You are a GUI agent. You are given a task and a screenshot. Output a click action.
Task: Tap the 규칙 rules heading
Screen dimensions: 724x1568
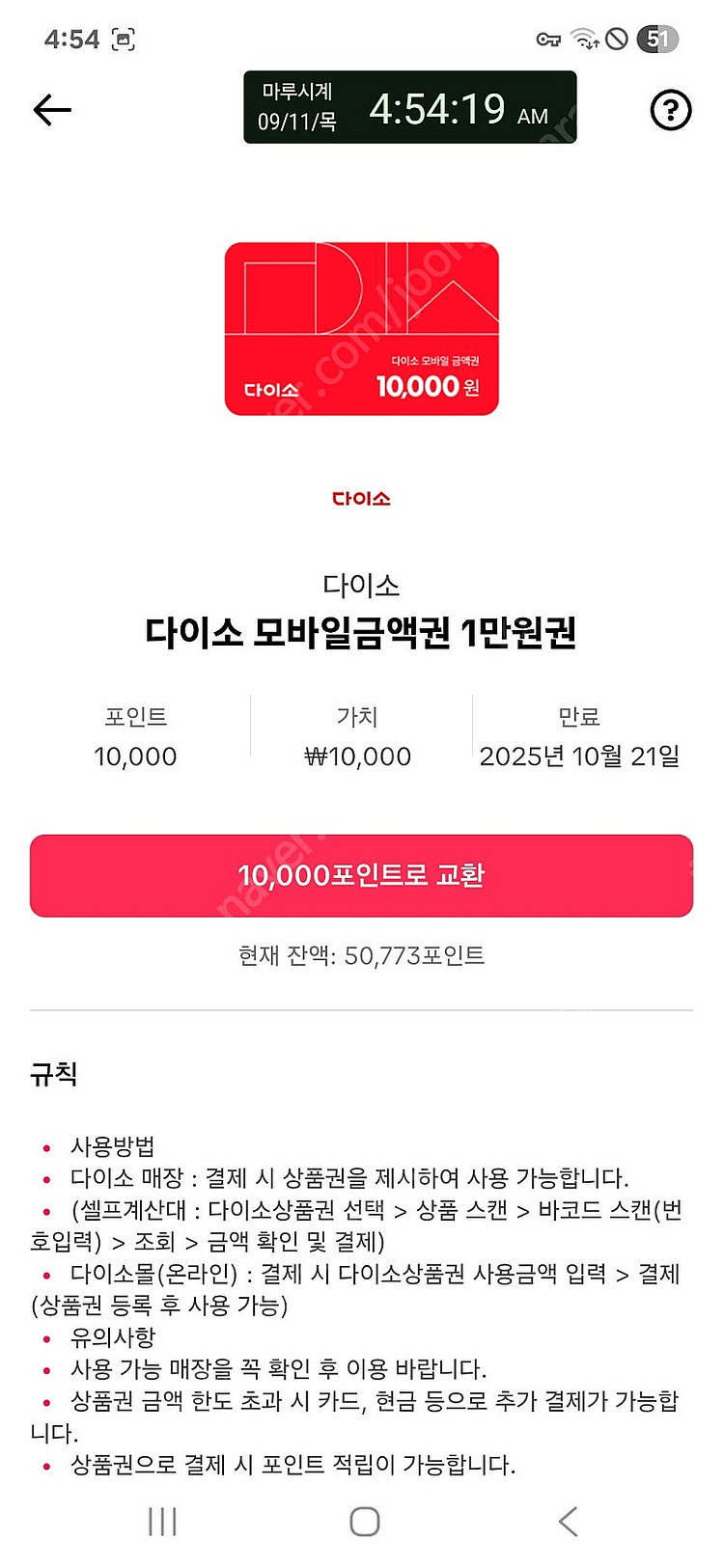54,1074
